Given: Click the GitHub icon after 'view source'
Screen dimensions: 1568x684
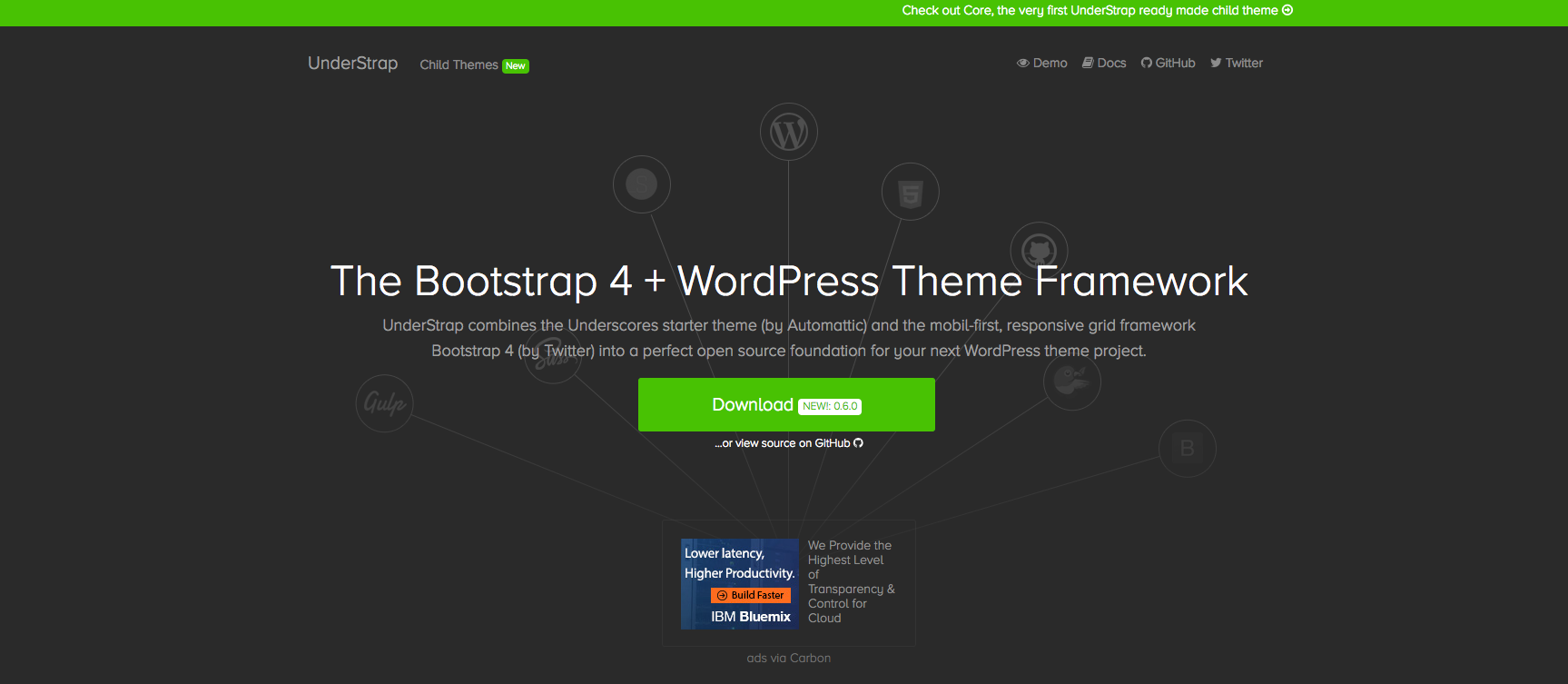Looking at the screenshot, I should click(x=858, y=443).
